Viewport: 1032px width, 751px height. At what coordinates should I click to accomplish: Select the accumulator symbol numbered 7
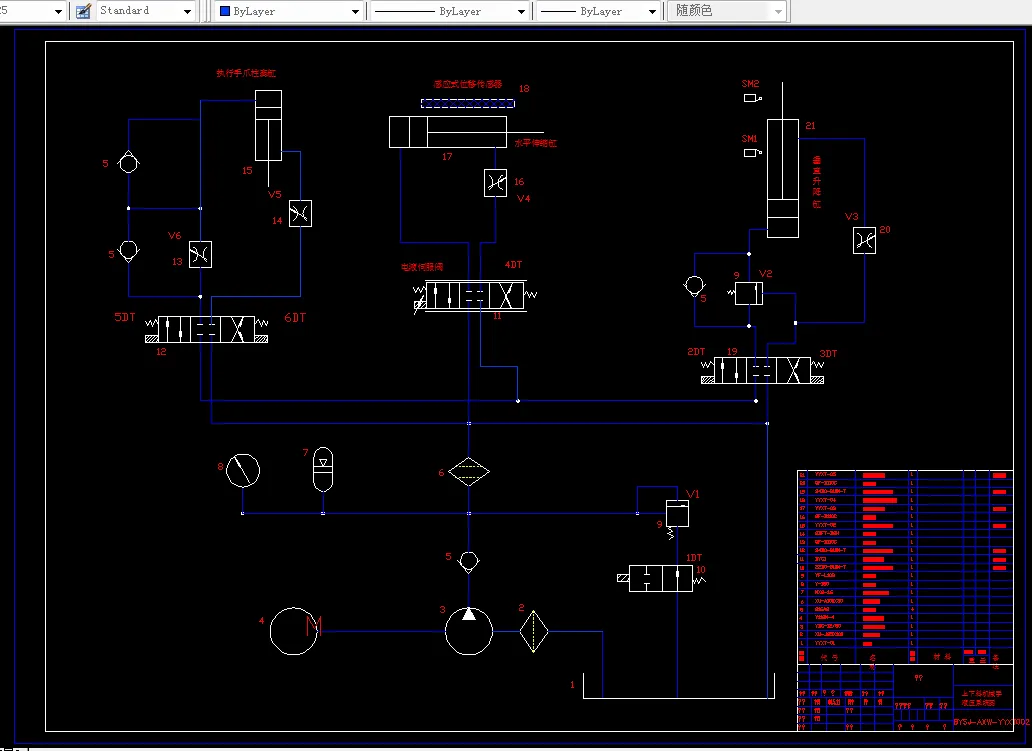322,469
